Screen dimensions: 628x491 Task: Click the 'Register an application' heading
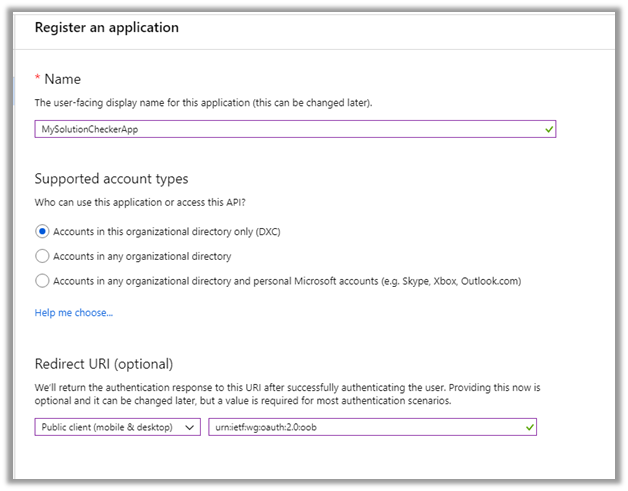pyautogui.click(x=107, y=27)
